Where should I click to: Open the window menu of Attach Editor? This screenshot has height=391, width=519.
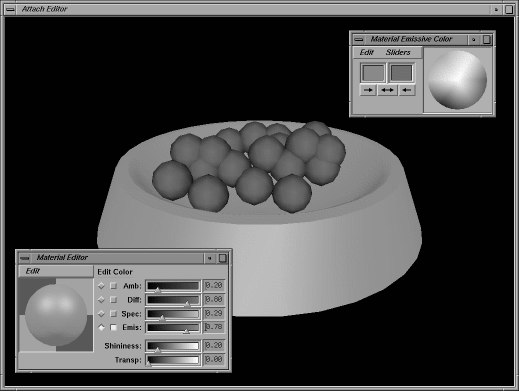coord(11,9)
